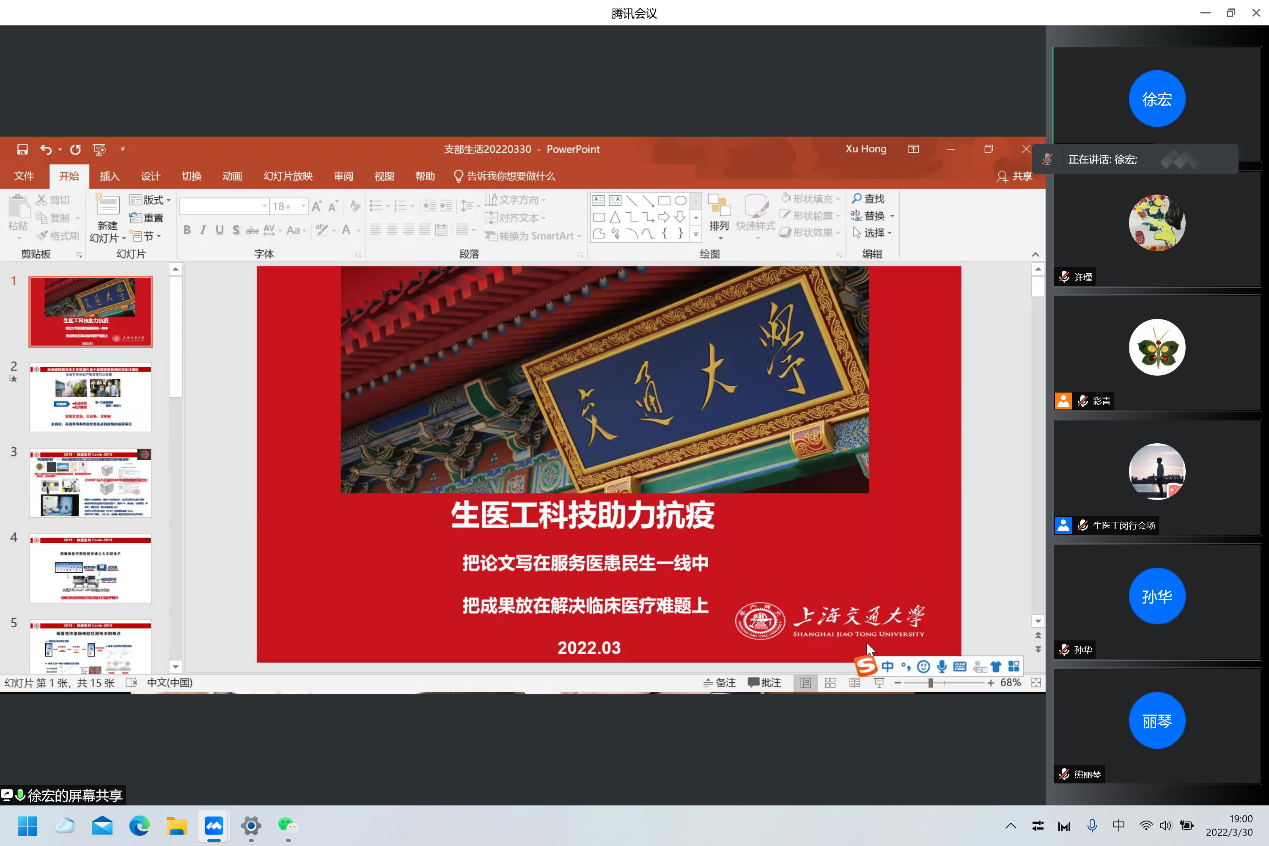Screen dimensions: 1269x846
Task: Click the Share (共享) button
Action: (1014, 176)
